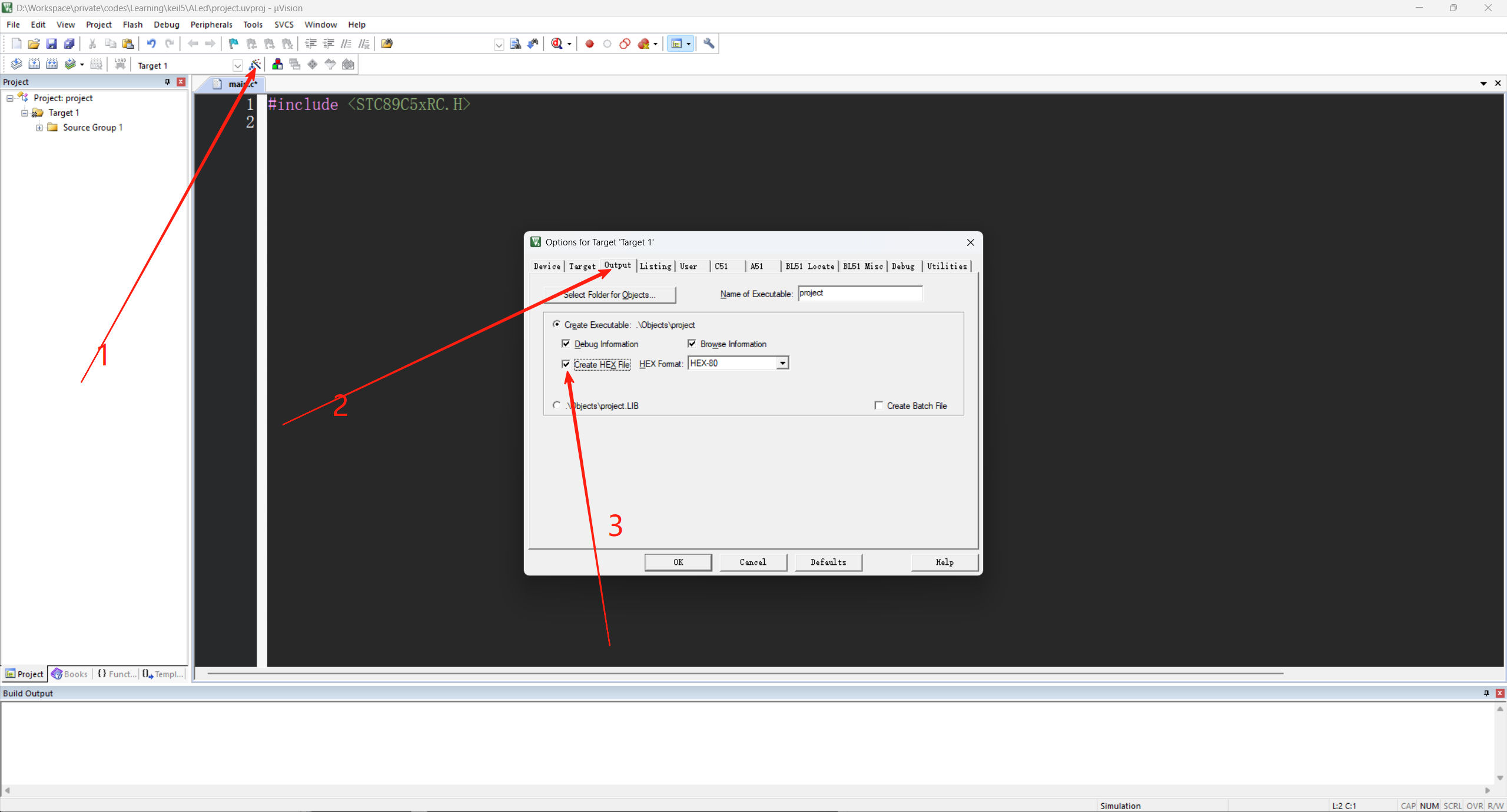Open the batch build dropdown arrow

82,65
